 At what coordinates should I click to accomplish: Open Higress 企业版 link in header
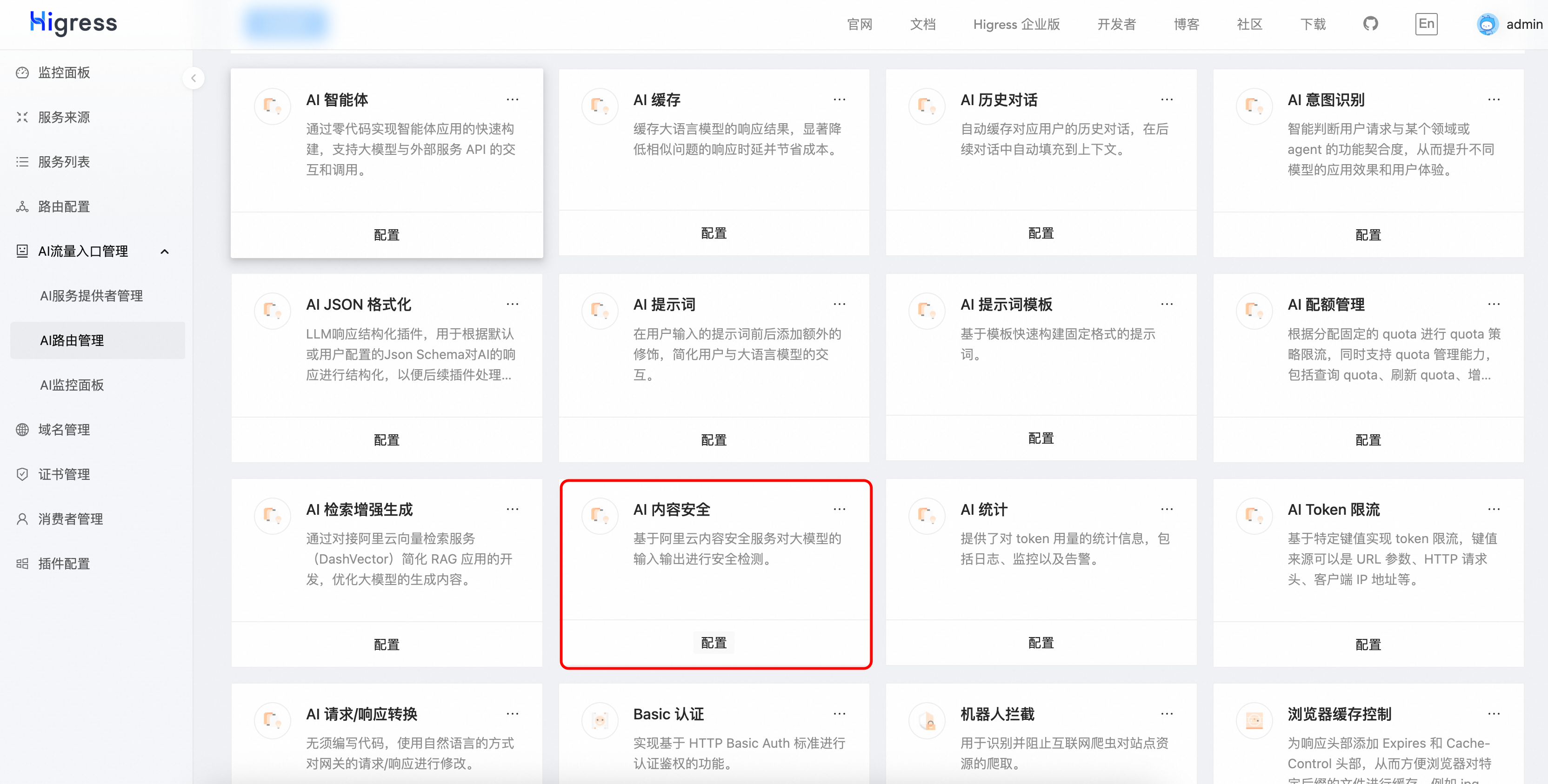click(x=1016, y=25)
